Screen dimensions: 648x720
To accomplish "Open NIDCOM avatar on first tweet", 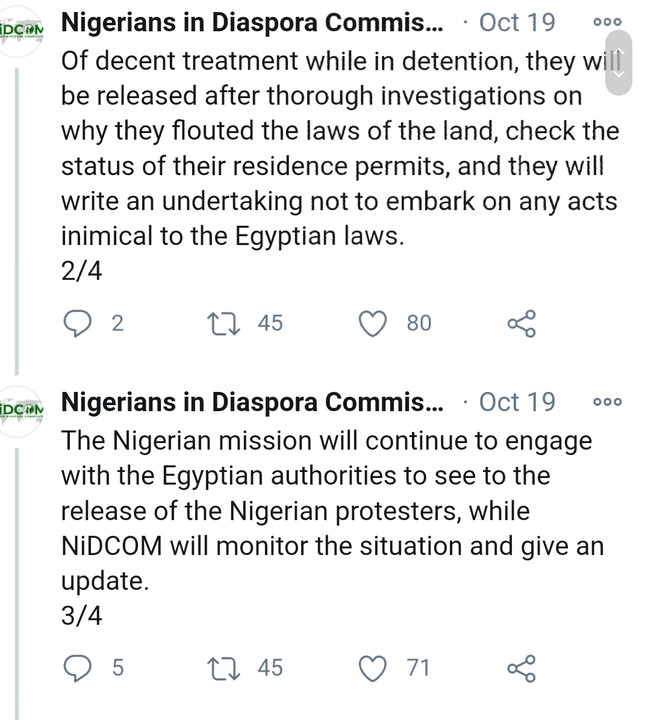I will 20,27.
